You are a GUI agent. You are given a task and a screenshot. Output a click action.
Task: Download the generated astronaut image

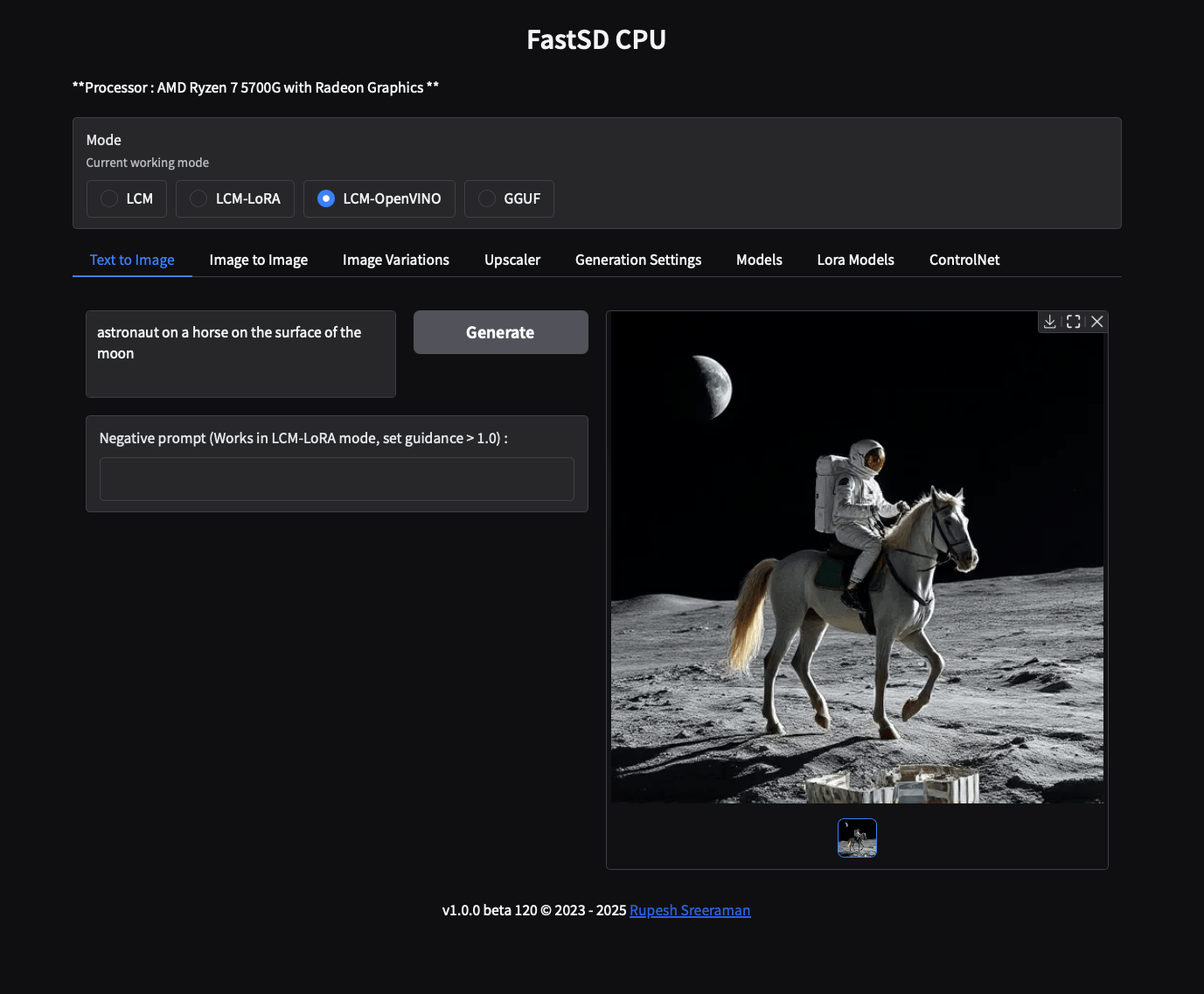coord(1049,322)
